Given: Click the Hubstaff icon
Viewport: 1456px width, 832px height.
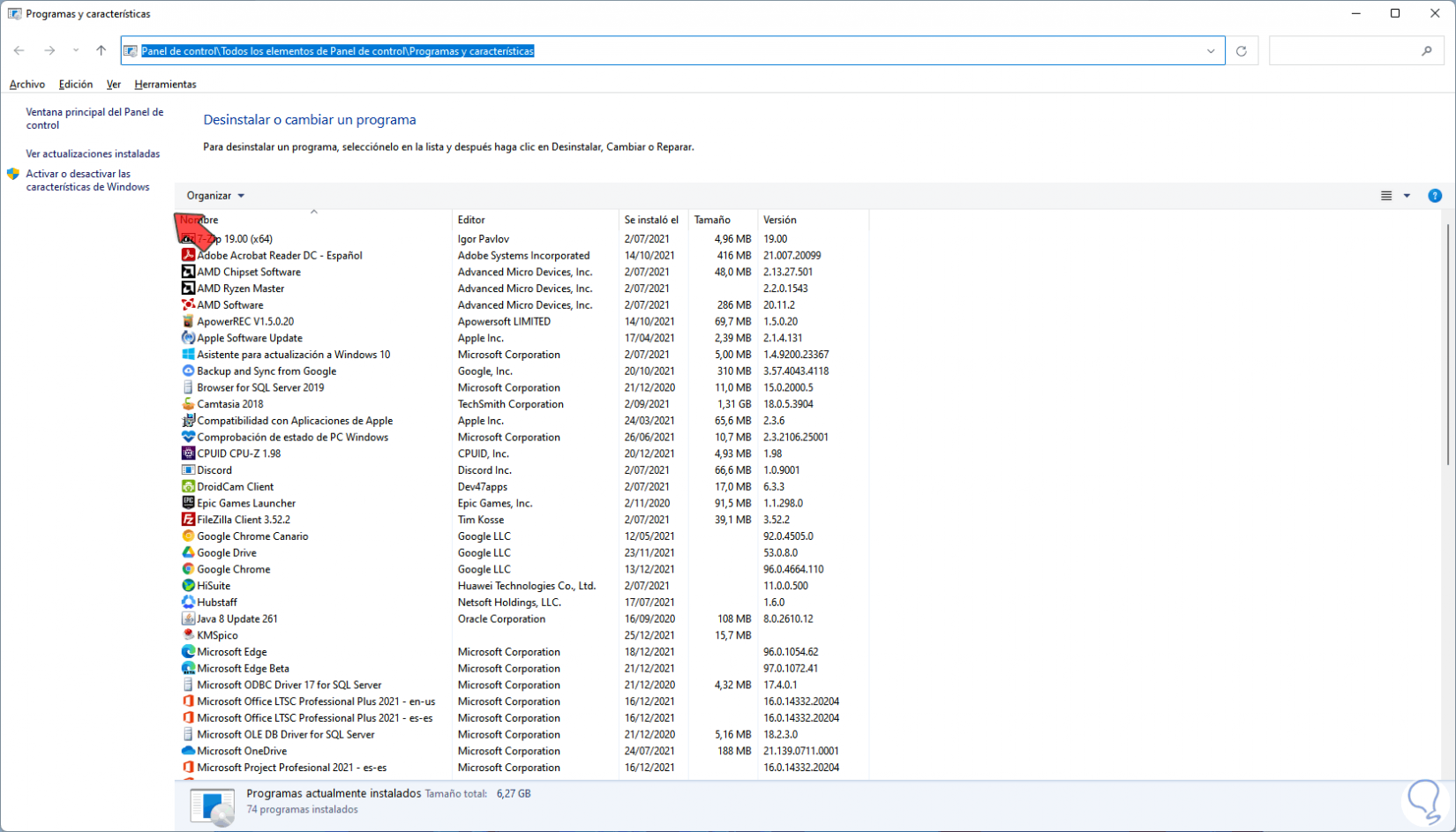Looking at the screenshot, I should point(188,603).
